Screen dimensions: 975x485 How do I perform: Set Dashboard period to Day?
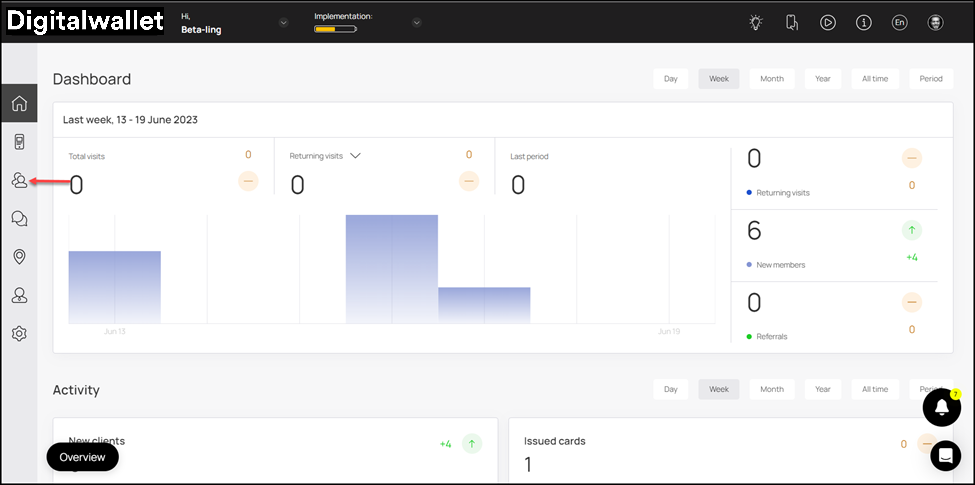pyautogui.click(x=670, y=79)
